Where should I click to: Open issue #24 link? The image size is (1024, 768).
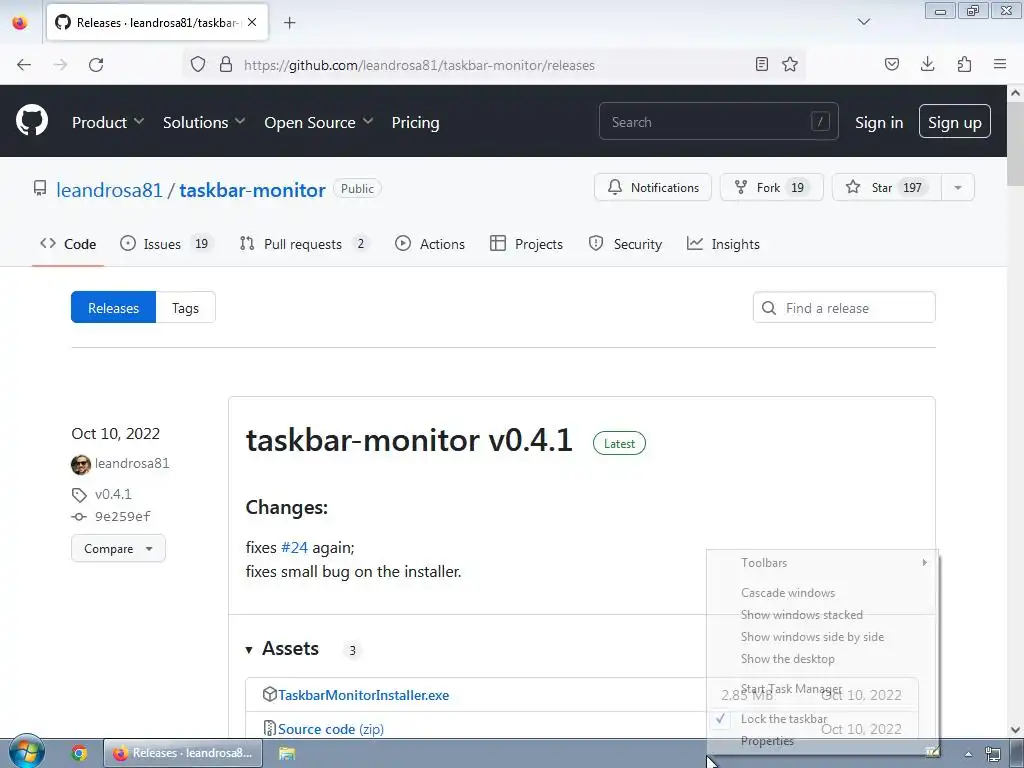[x=294, y=547]
